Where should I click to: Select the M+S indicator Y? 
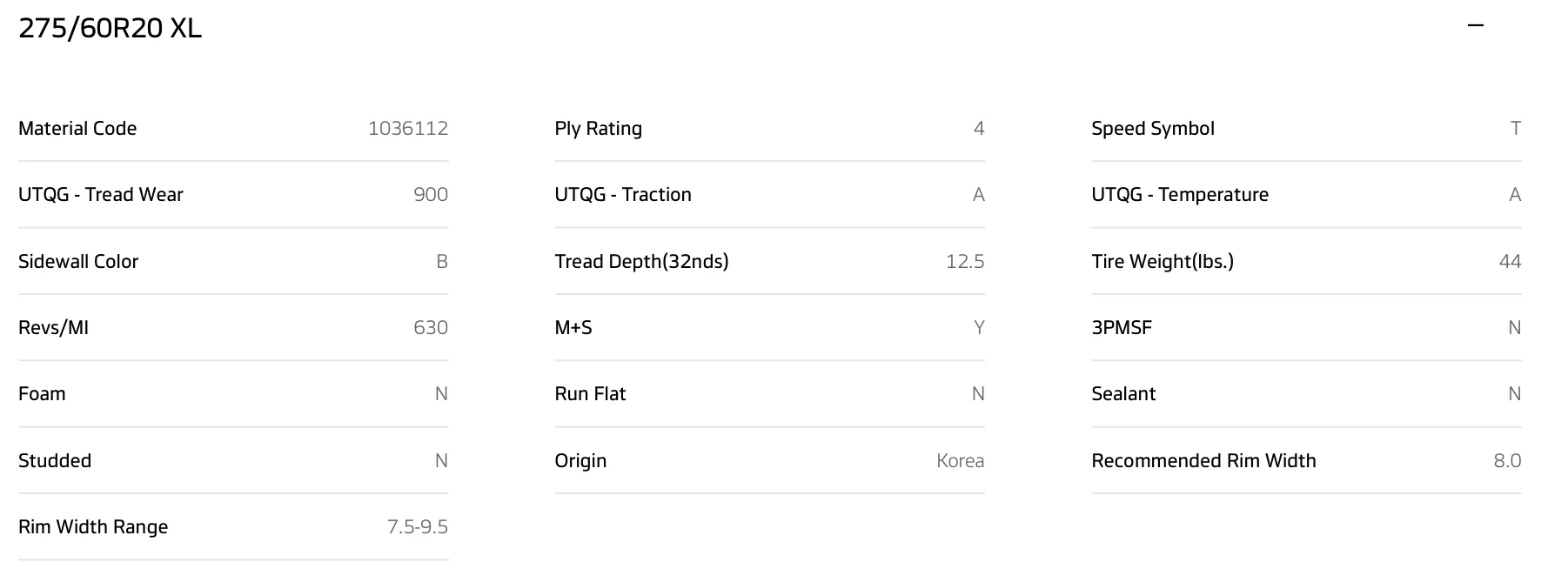(980, 327)
